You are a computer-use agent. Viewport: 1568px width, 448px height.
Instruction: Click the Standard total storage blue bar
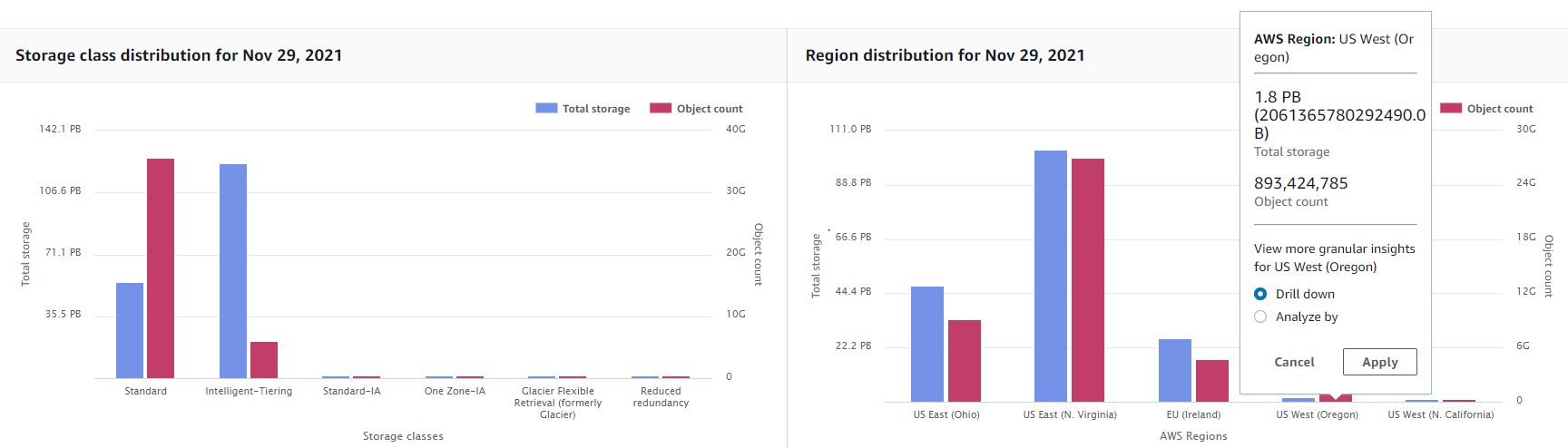pyautogui.click(x=130, y=330)
